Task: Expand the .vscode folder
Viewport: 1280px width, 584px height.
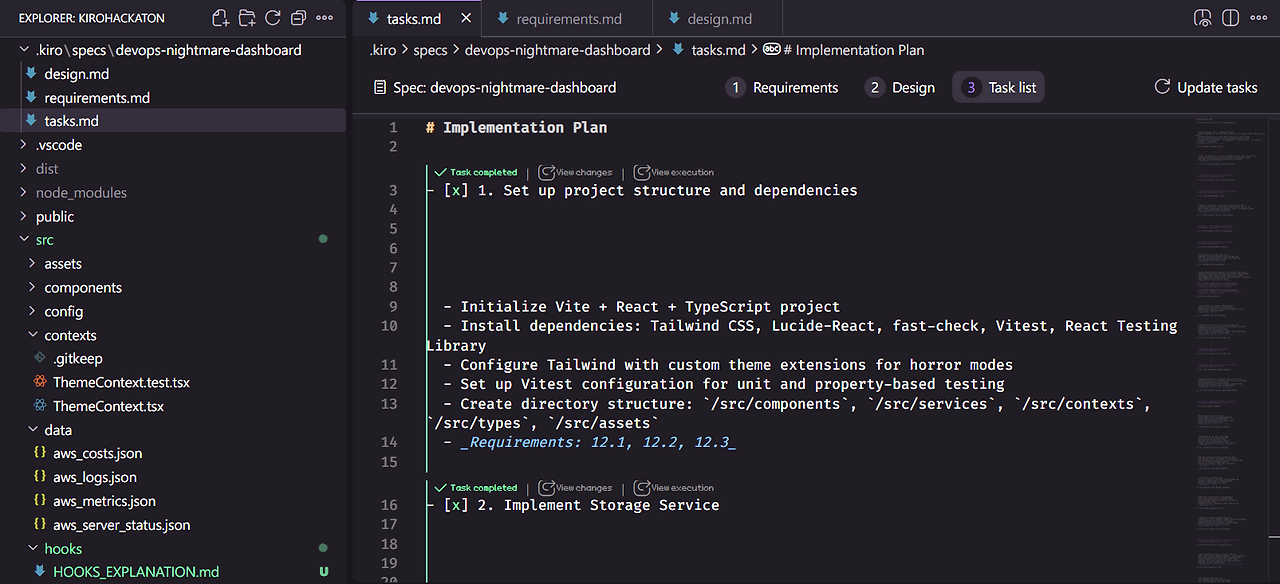Action: (x=25, y=145)
